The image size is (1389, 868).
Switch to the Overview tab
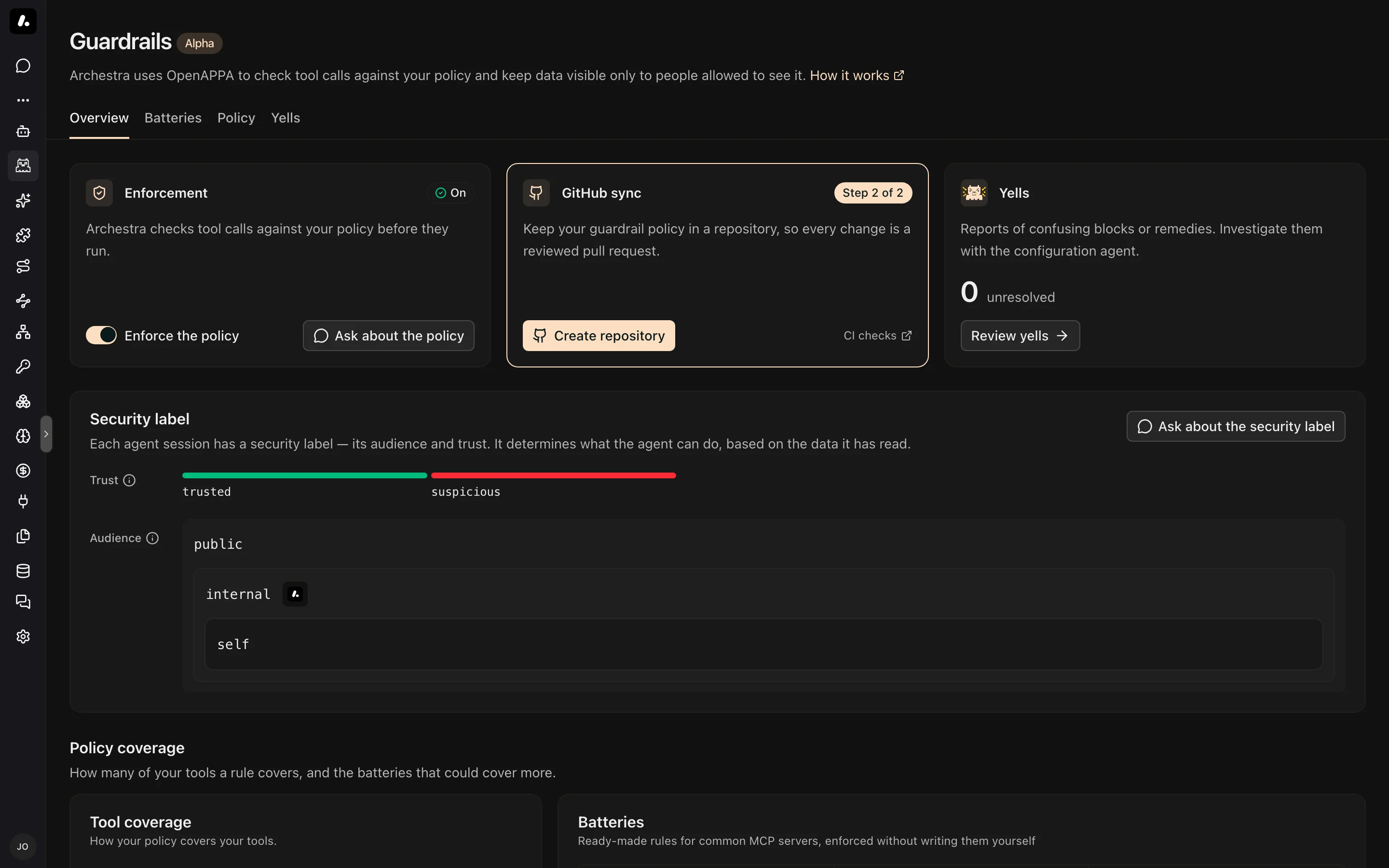click(x=99, y=118)
